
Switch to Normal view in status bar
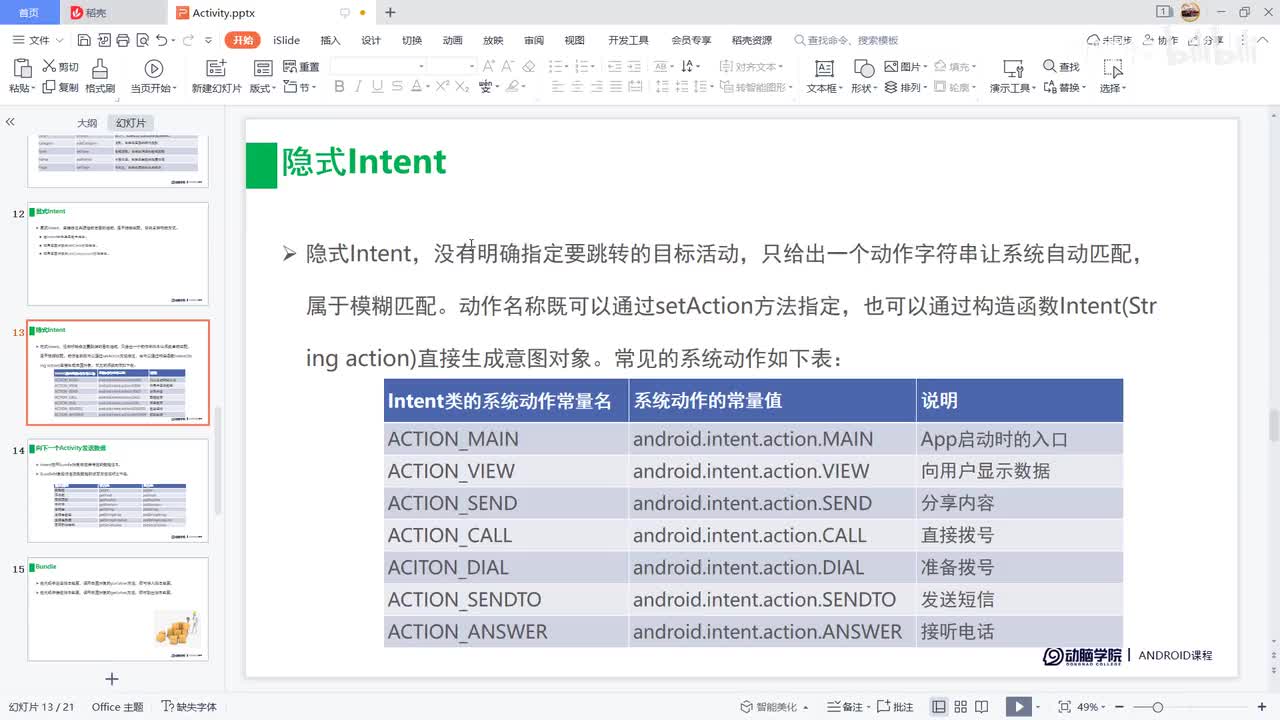tap(939, 707)
